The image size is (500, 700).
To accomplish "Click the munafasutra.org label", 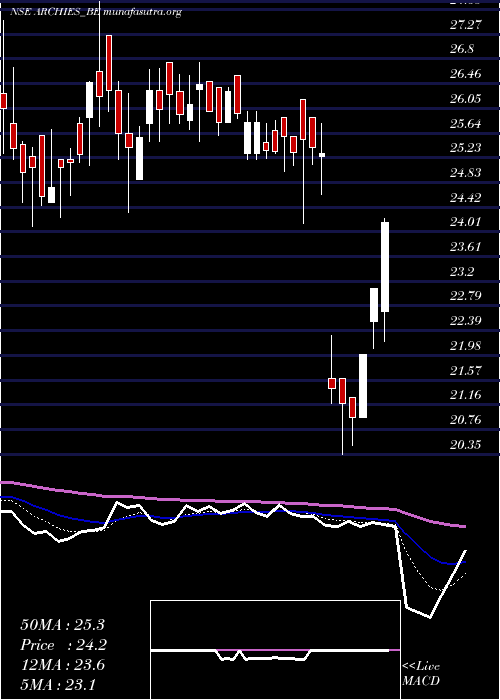I will point(142,12).
